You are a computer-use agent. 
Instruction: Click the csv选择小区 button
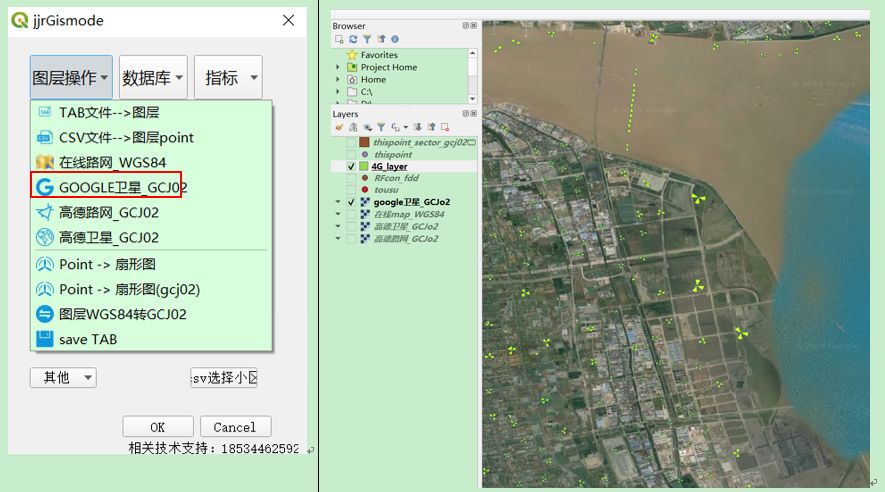[x=224, y=377]
